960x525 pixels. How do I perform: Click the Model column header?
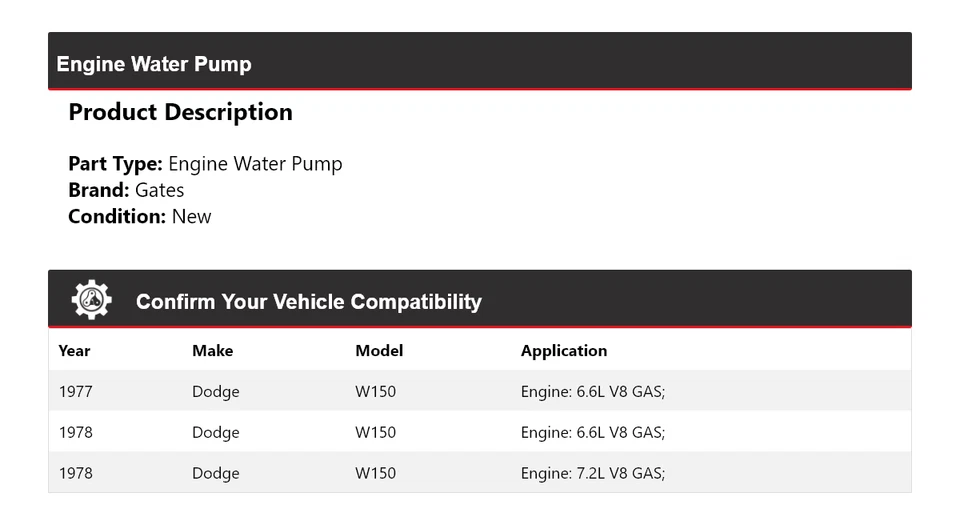tap(379, 351)
